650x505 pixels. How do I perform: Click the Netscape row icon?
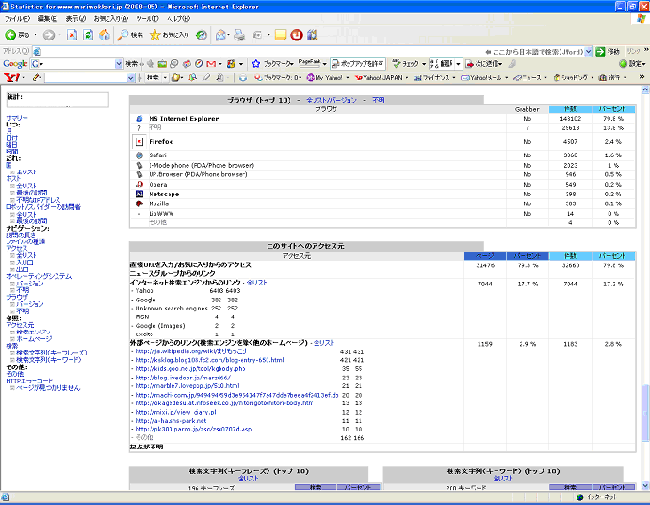[139, 194]
